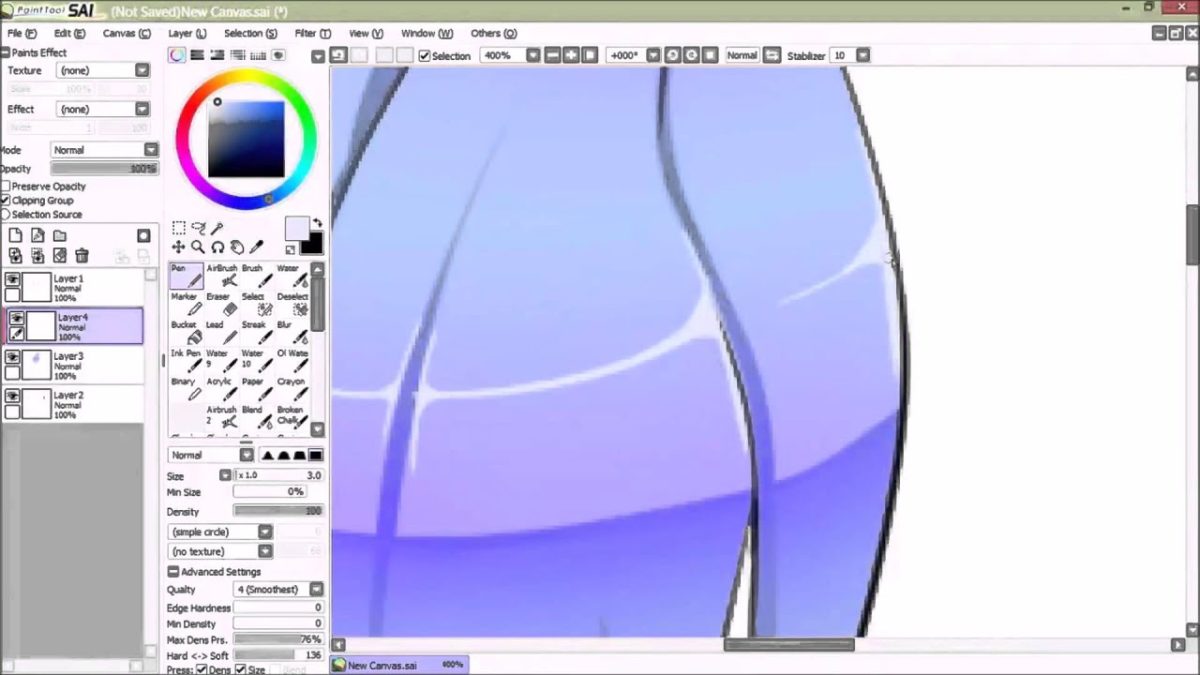Select the Blur brush

click(292, 333)
